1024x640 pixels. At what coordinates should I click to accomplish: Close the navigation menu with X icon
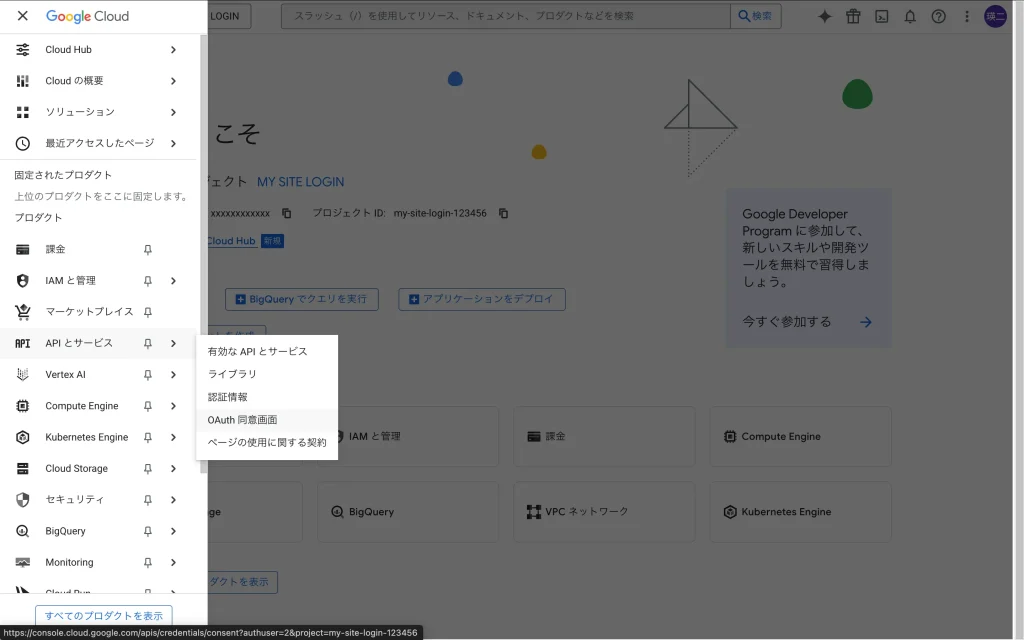click(23, 16)
